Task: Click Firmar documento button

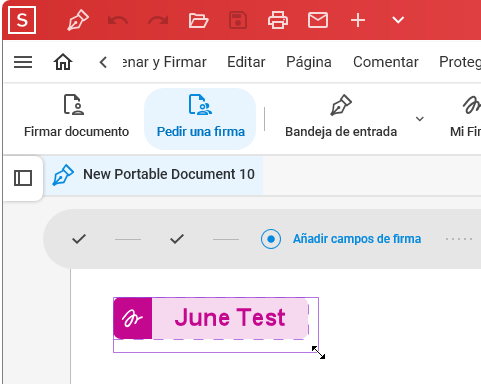Action: click(76, 117)
